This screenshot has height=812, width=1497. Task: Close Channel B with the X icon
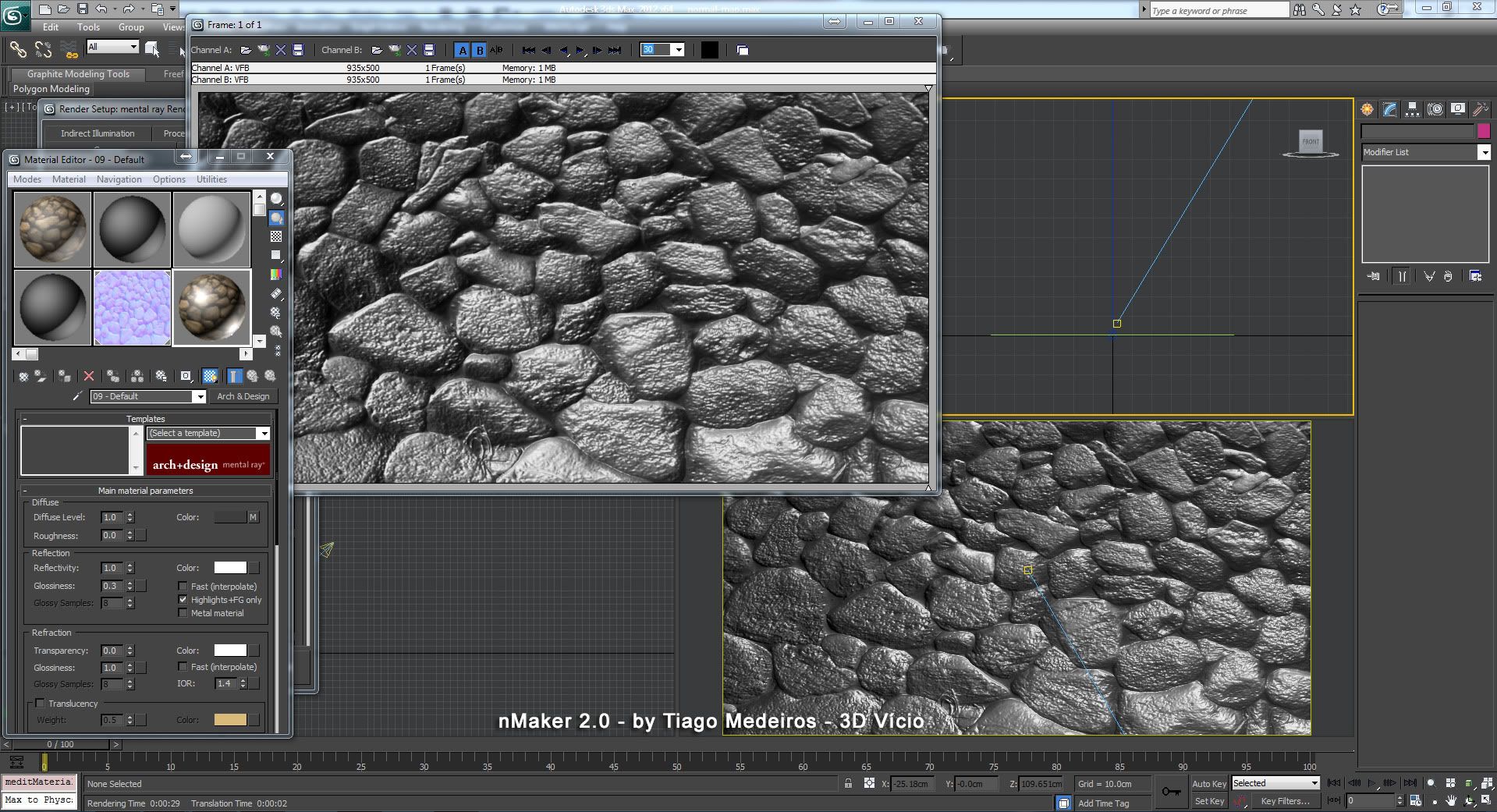pyautogui.click(x=412, y=50)
